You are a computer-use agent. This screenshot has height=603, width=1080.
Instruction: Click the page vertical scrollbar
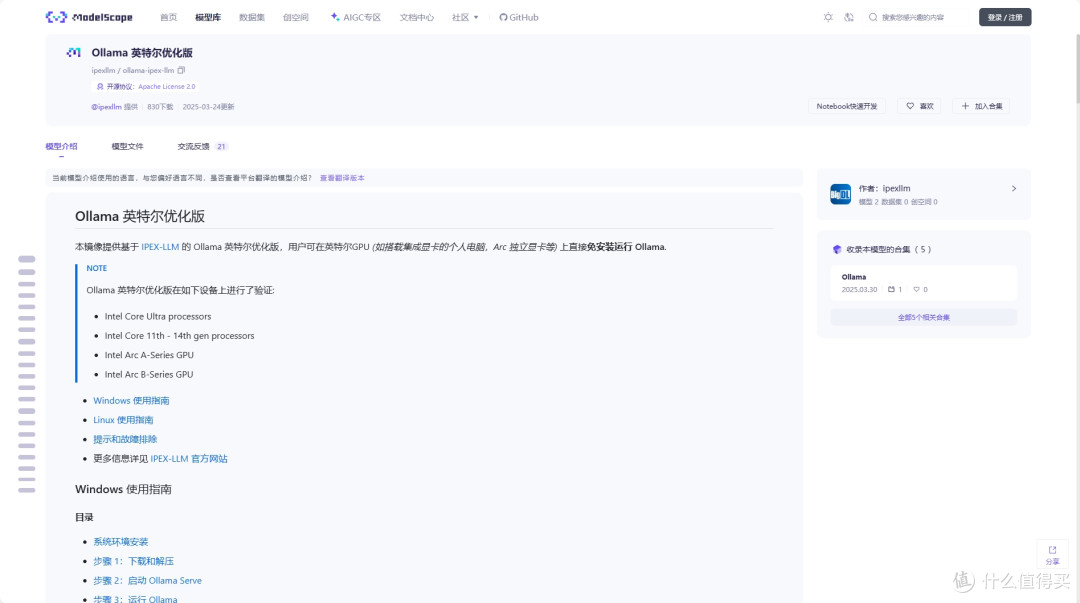point(1077,69)
